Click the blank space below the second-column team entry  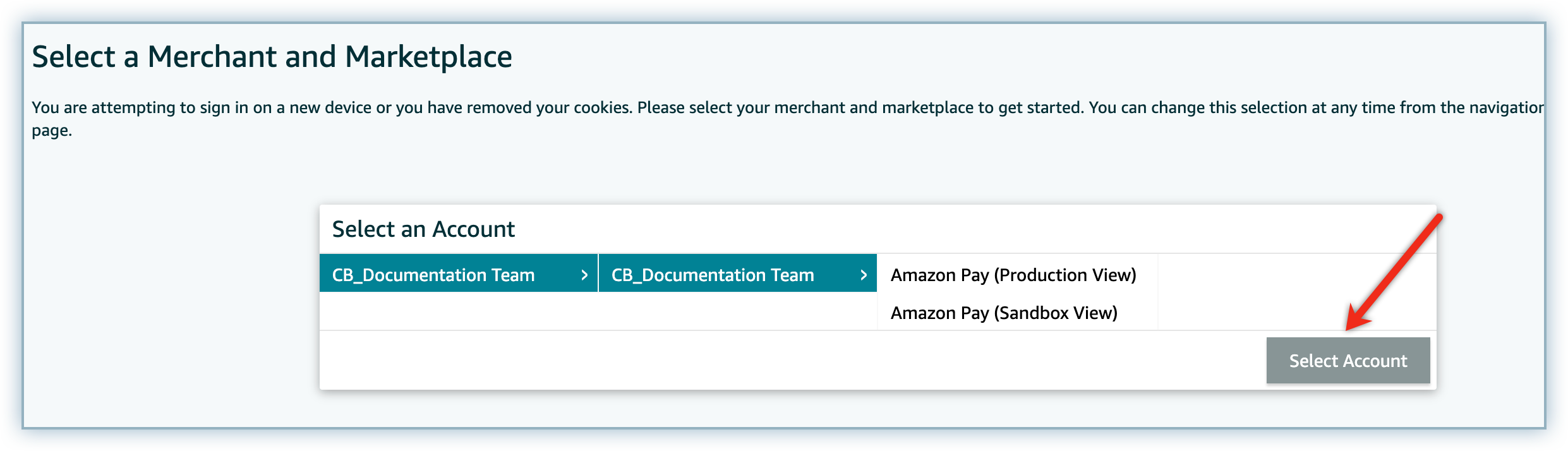[x=737, y=311]
